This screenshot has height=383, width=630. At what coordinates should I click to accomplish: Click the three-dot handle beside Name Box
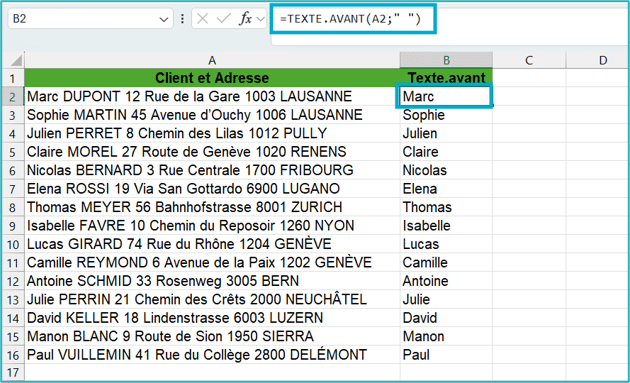coord(182,19)
